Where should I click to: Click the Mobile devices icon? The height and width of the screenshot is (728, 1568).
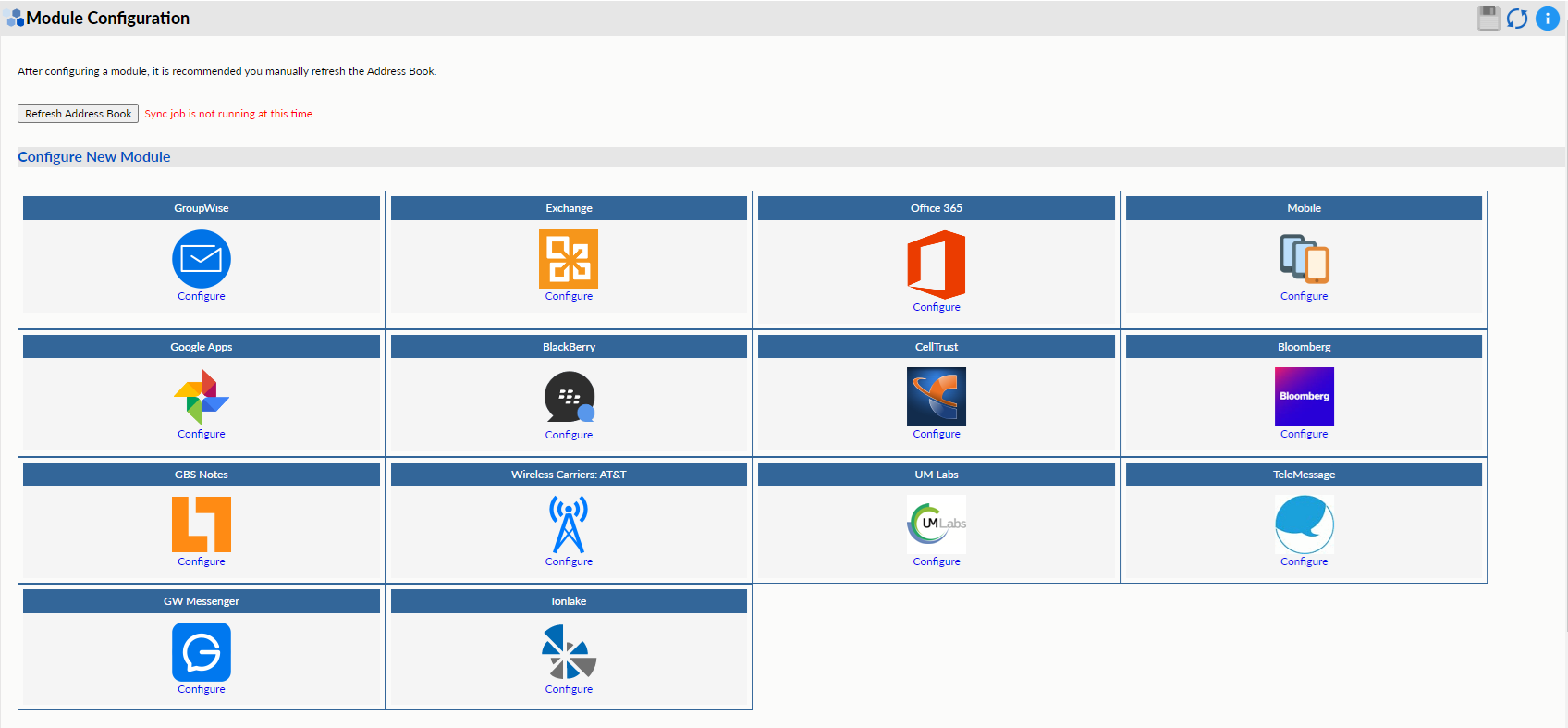point(1304,258)
